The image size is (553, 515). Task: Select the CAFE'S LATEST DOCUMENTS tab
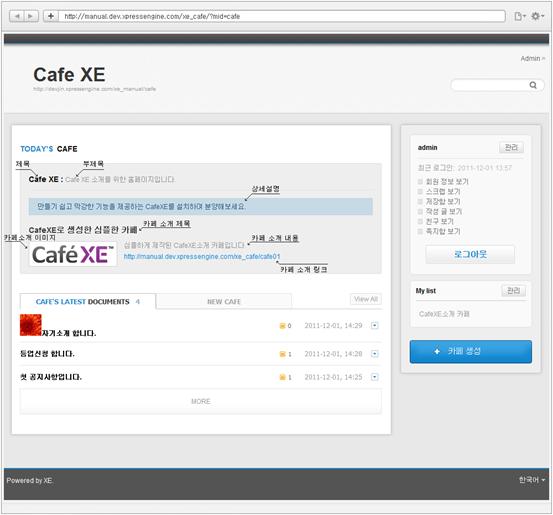pos(88,302)
